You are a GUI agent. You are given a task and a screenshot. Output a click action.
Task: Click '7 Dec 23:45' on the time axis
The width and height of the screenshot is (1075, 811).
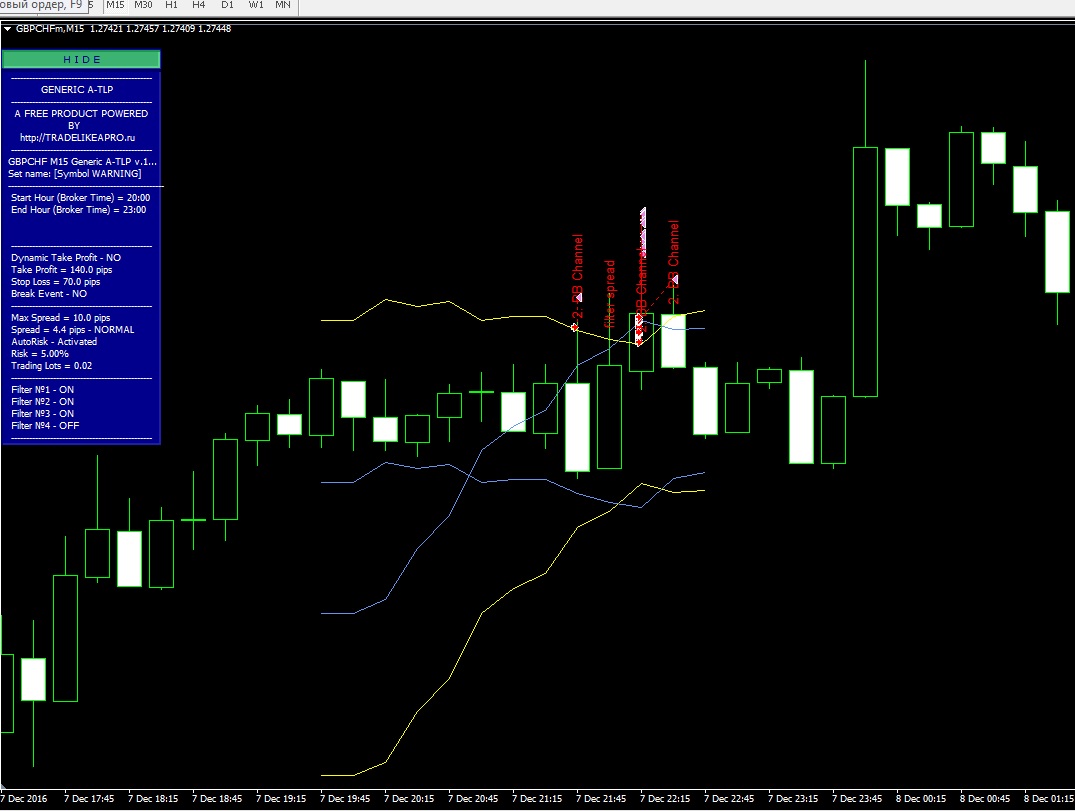point(857,799)
